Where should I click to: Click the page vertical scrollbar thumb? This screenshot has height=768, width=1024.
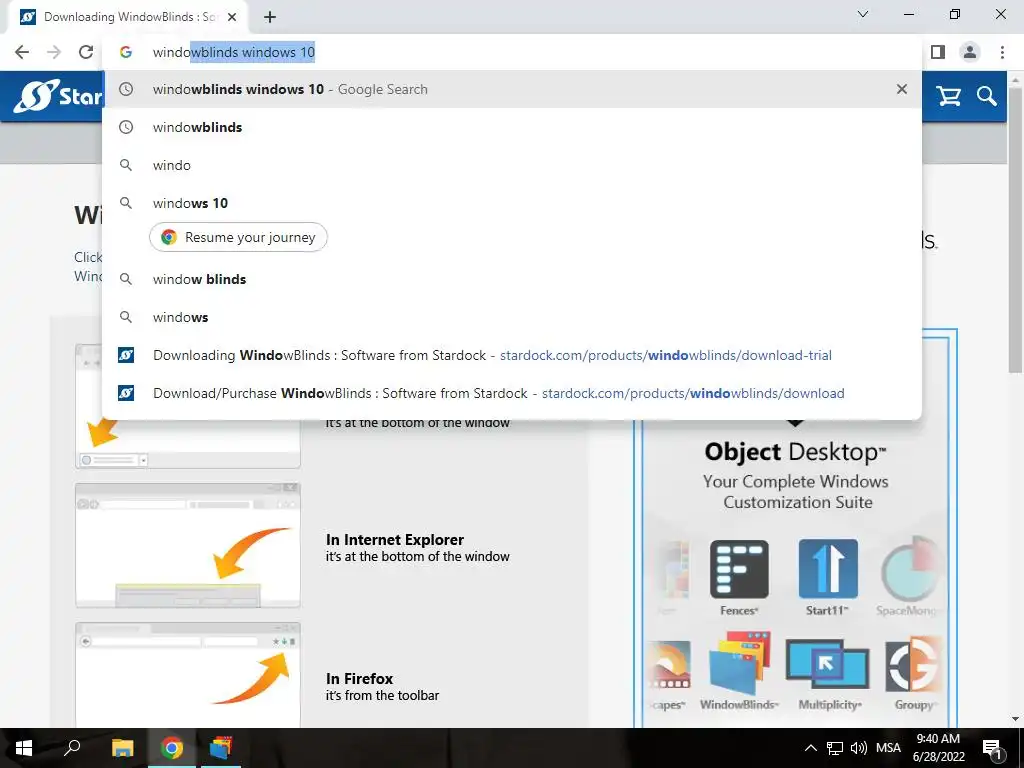(x=1016, y=229)
